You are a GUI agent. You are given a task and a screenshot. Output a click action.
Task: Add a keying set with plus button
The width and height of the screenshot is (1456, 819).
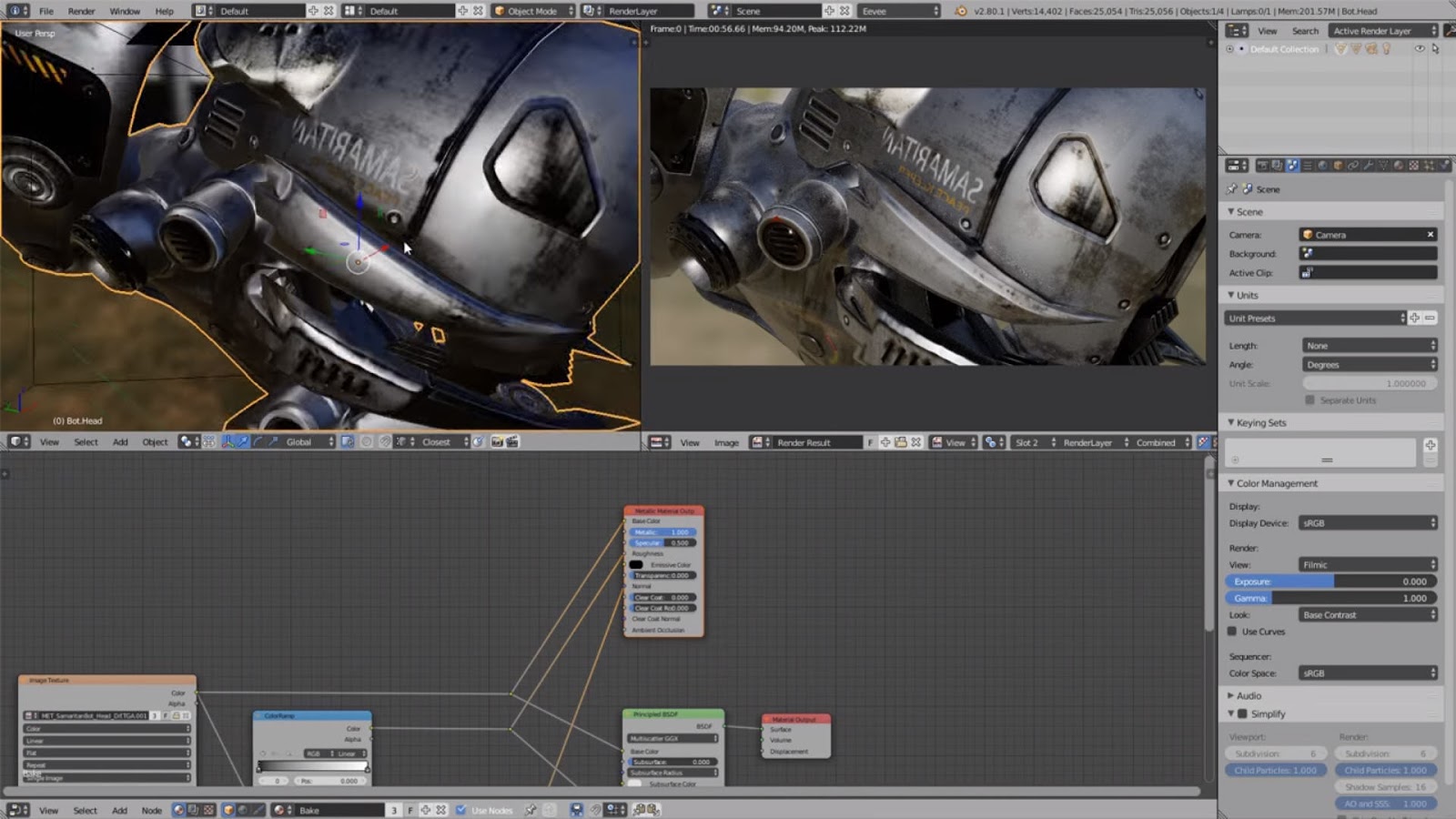point(1431,445)
